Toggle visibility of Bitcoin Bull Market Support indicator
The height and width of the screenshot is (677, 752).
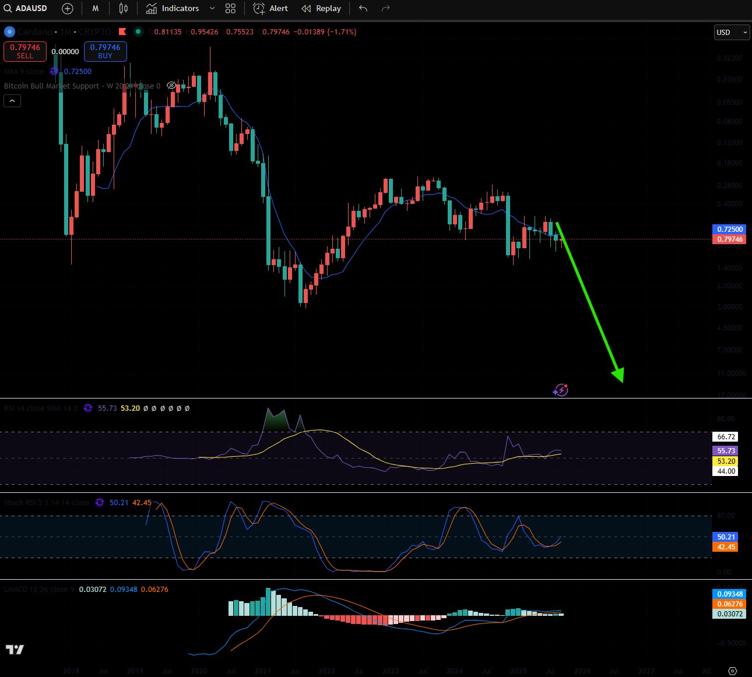point(172,86)
